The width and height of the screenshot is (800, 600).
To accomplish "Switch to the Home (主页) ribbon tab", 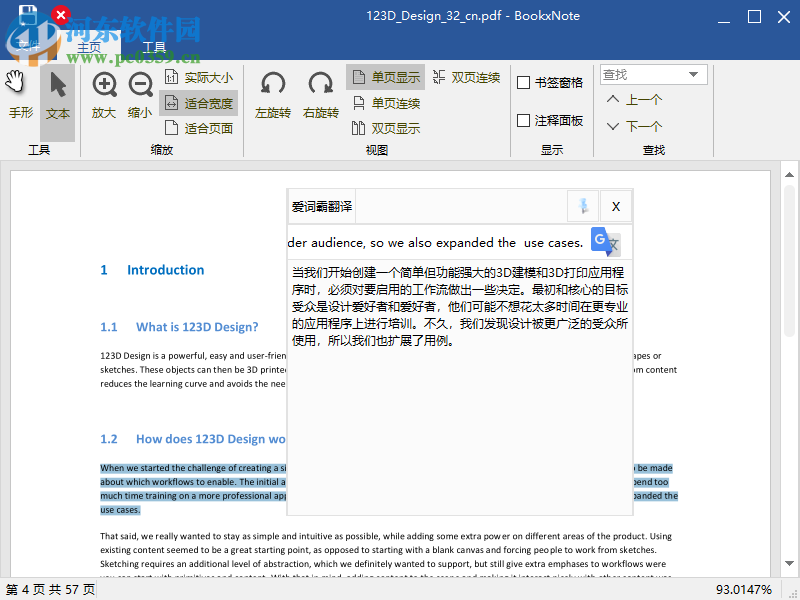I will point(89,46).
